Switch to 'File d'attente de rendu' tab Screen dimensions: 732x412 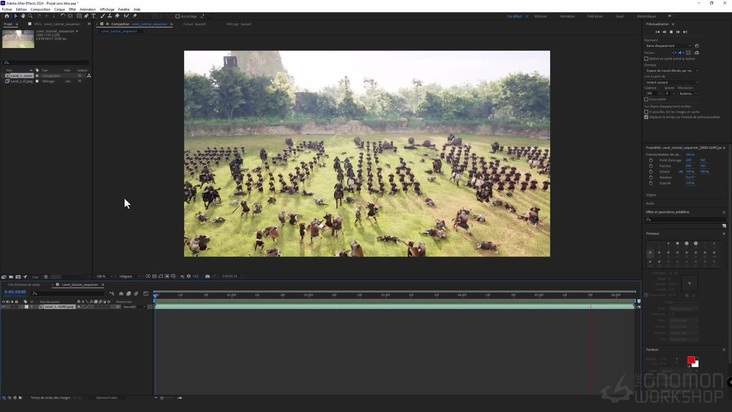(x=24, y=285)
